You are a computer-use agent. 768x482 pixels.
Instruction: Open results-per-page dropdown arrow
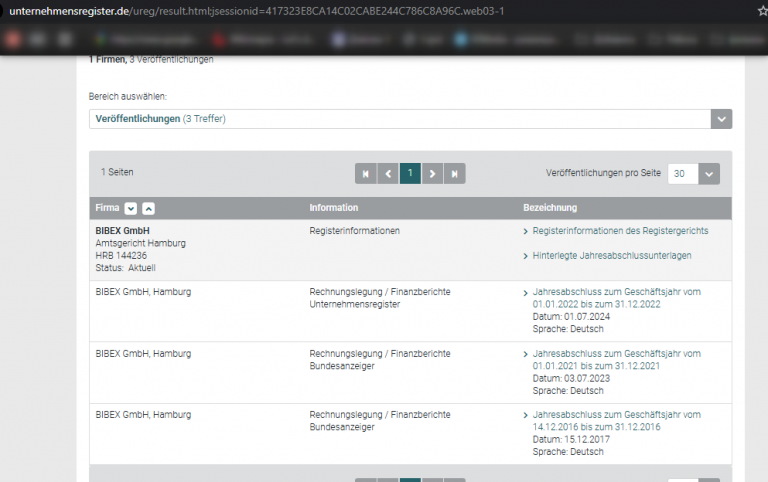(x=709, y=174)
